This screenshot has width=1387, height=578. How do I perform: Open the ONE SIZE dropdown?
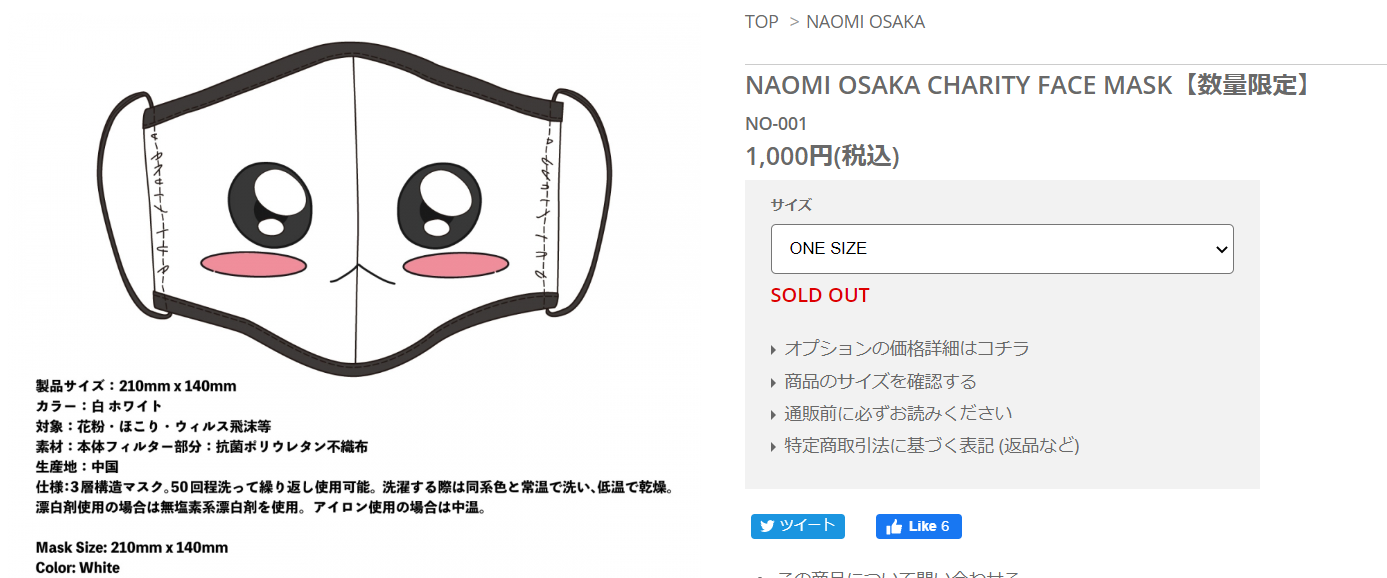point(1000,249)
